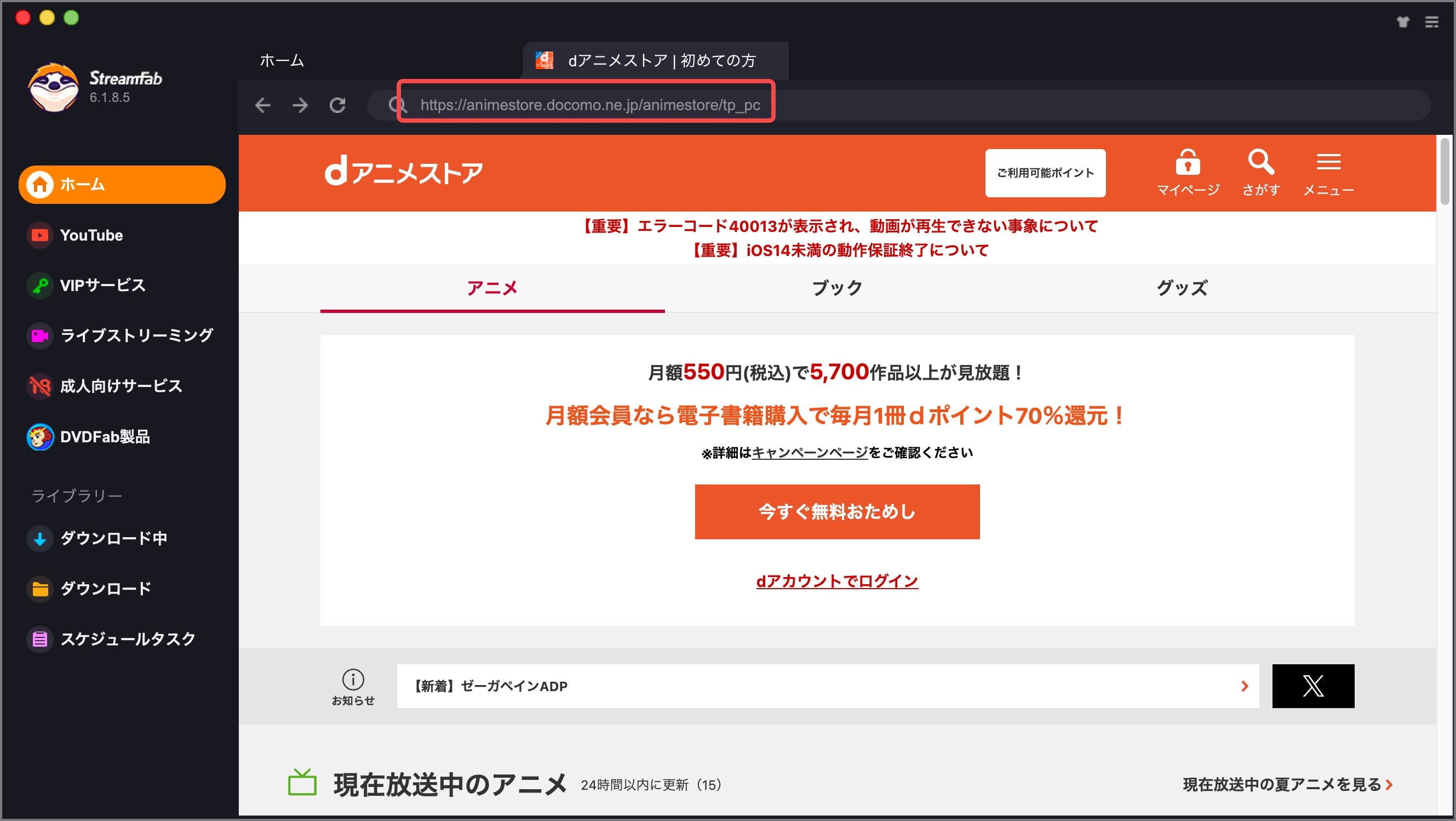Open DVDFab製品 in the sidebar
The width and height of the screenshot is (1456, 821).
88,436
